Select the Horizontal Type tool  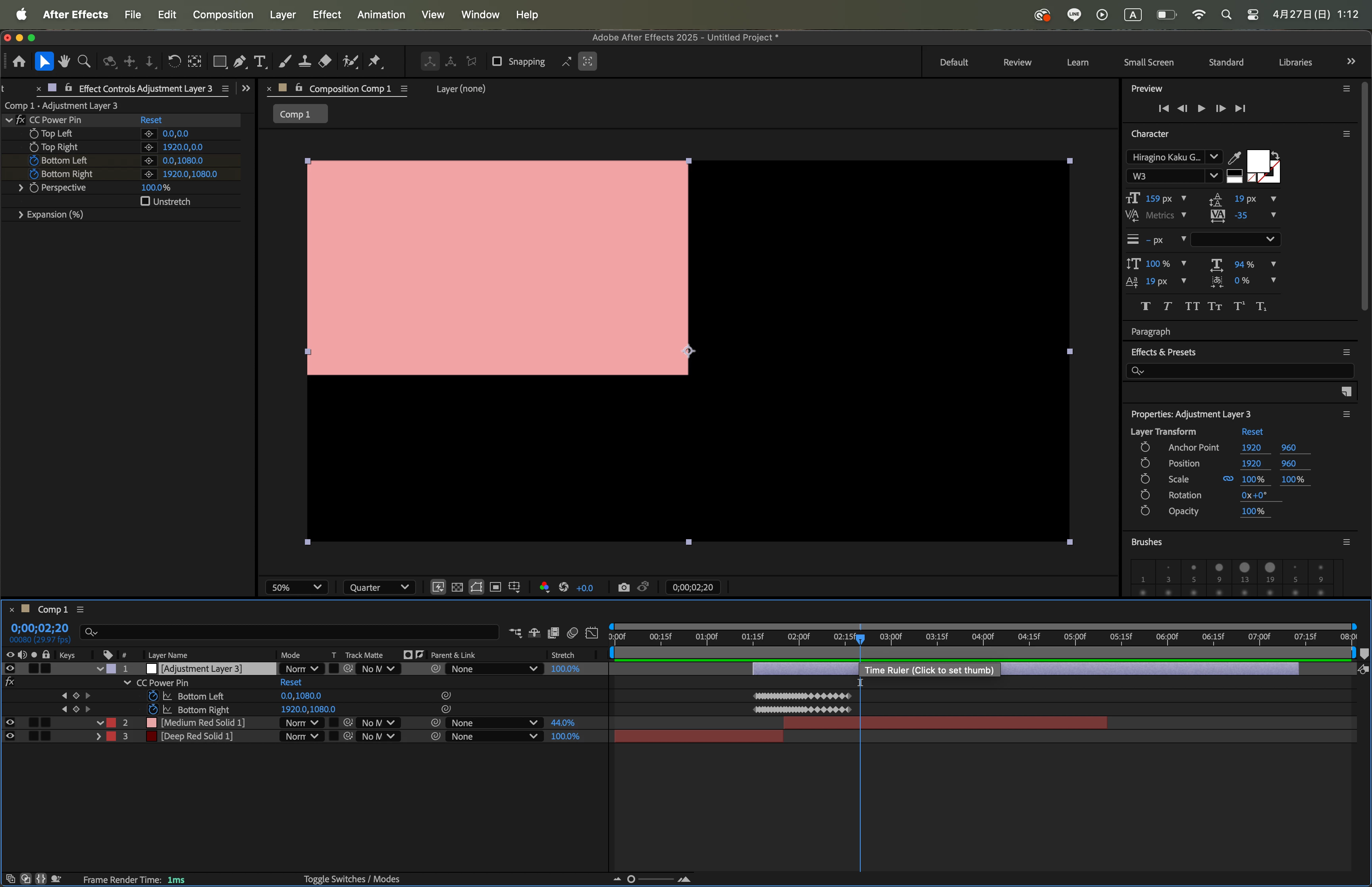click(260, 62)
